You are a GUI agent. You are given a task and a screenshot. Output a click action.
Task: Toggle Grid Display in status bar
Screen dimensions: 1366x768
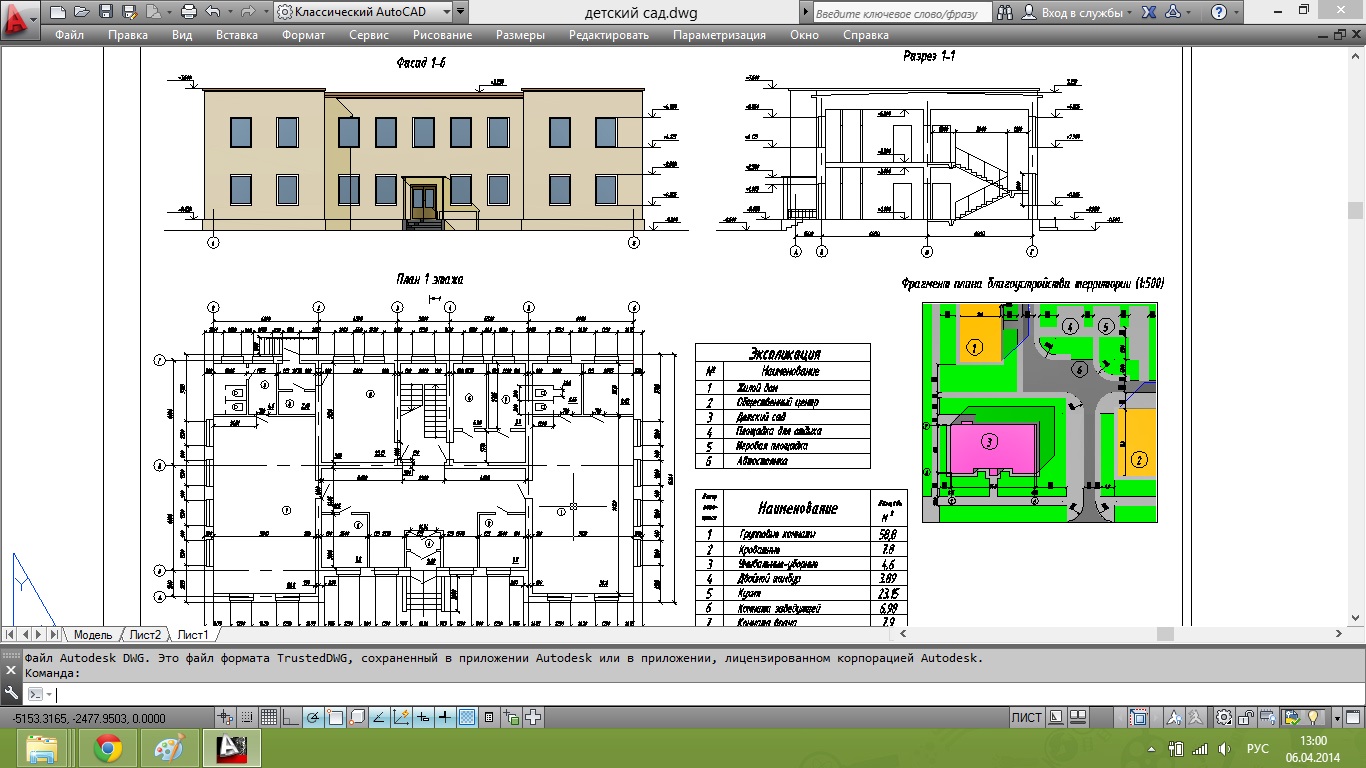(x=269, y=717)
